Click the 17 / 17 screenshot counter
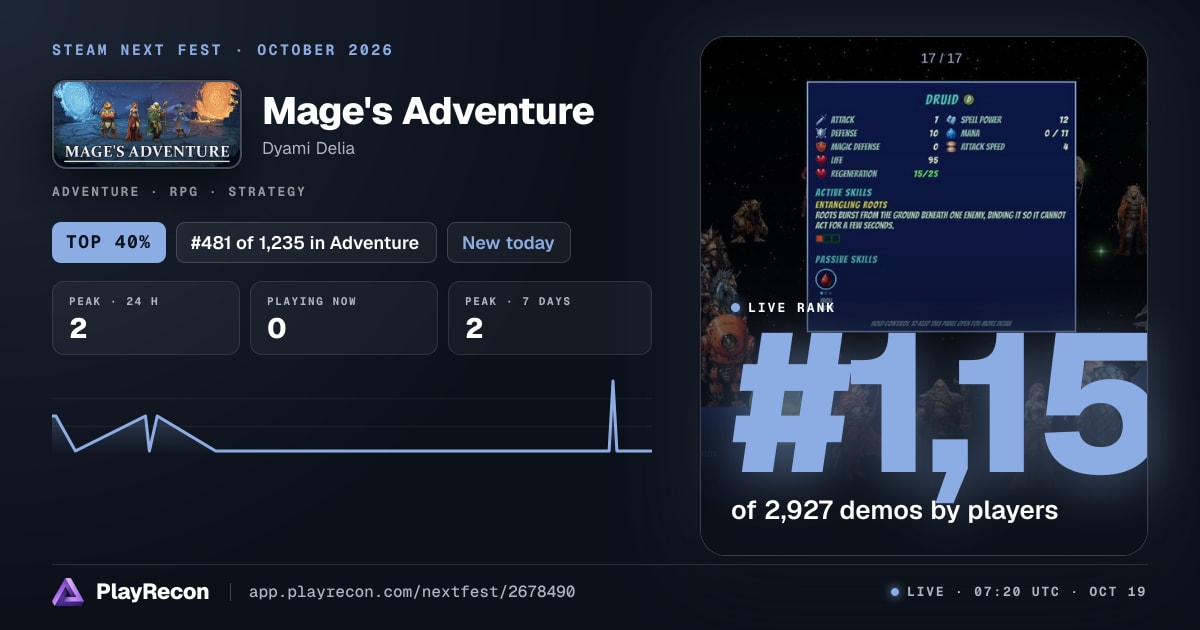Image resolution: width=1200 pixels, height=630 pixels. [x=941, y=58]
